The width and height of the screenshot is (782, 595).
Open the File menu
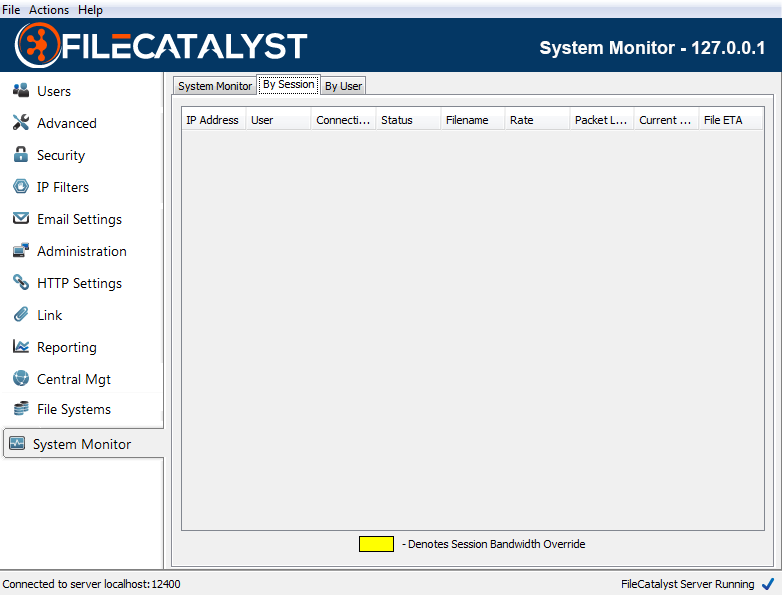pos(11,9)
